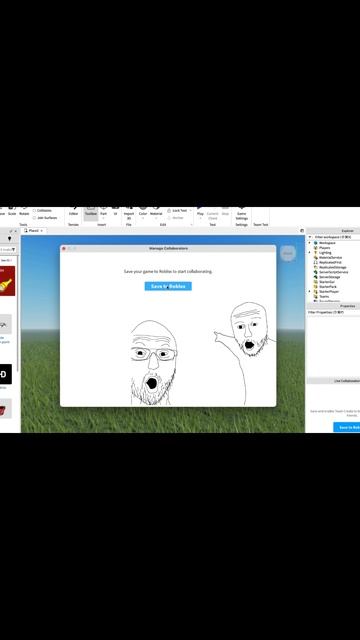Click the Filter Properties search field
This screenshot has width=360, height=640.
point(333,312)
